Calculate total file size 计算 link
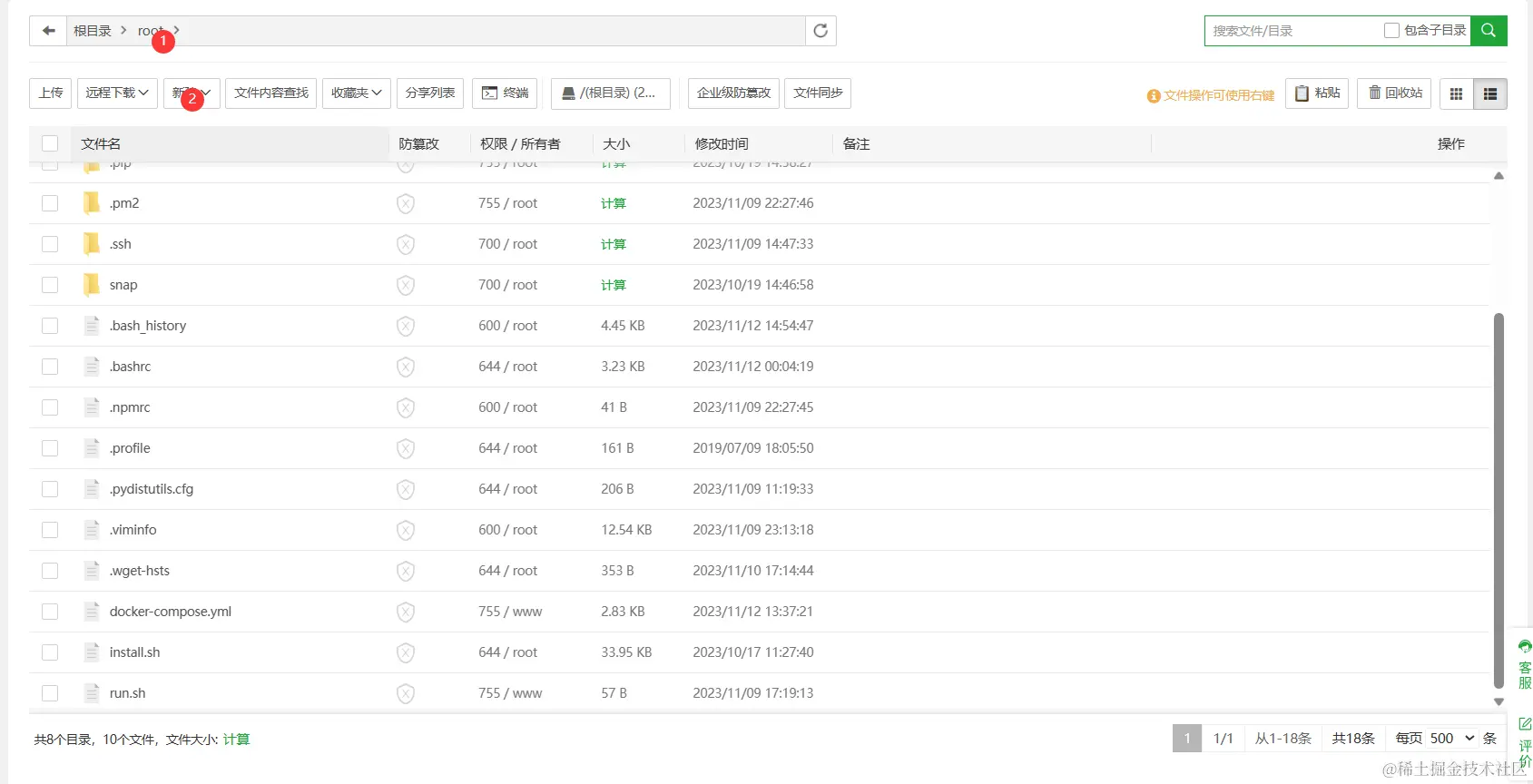Image resolution: width=1533 pixels, height=784 pixels. coord(236,740)
